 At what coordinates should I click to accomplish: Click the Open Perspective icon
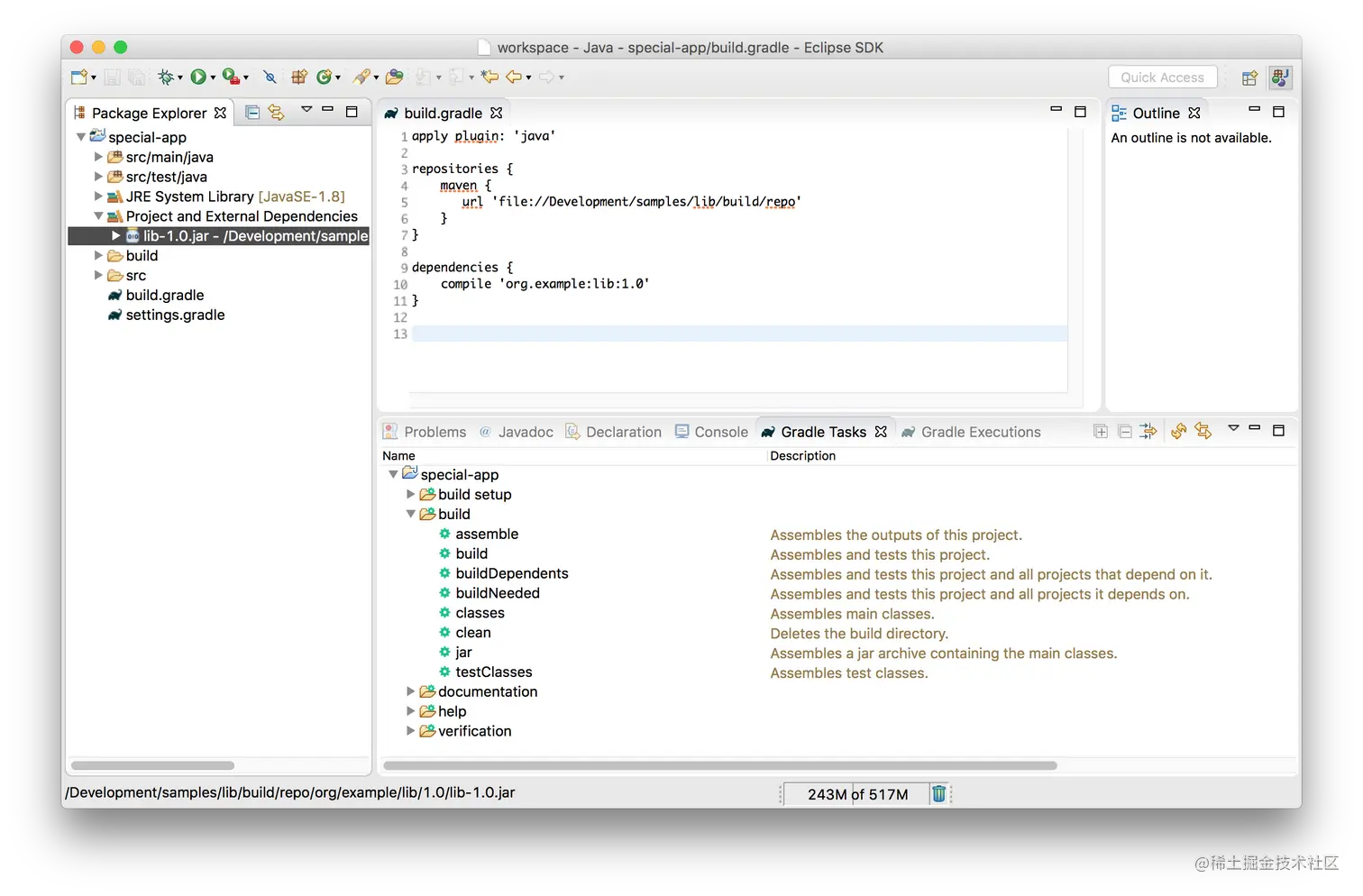1249,78
